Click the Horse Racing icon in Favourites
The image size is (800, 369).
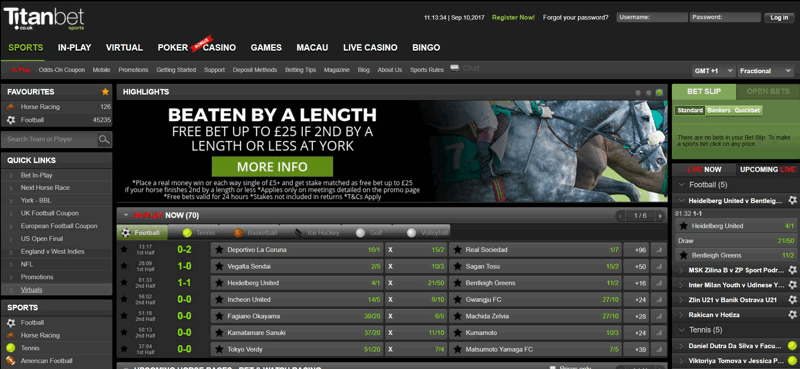coord(11,107)
